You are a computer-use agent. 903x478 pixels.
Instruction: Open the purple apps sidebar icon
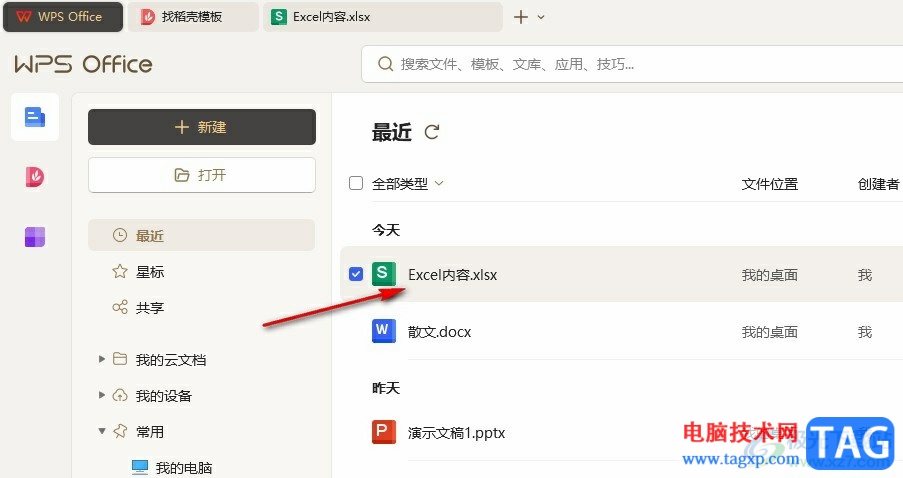(x=35, y=237)
